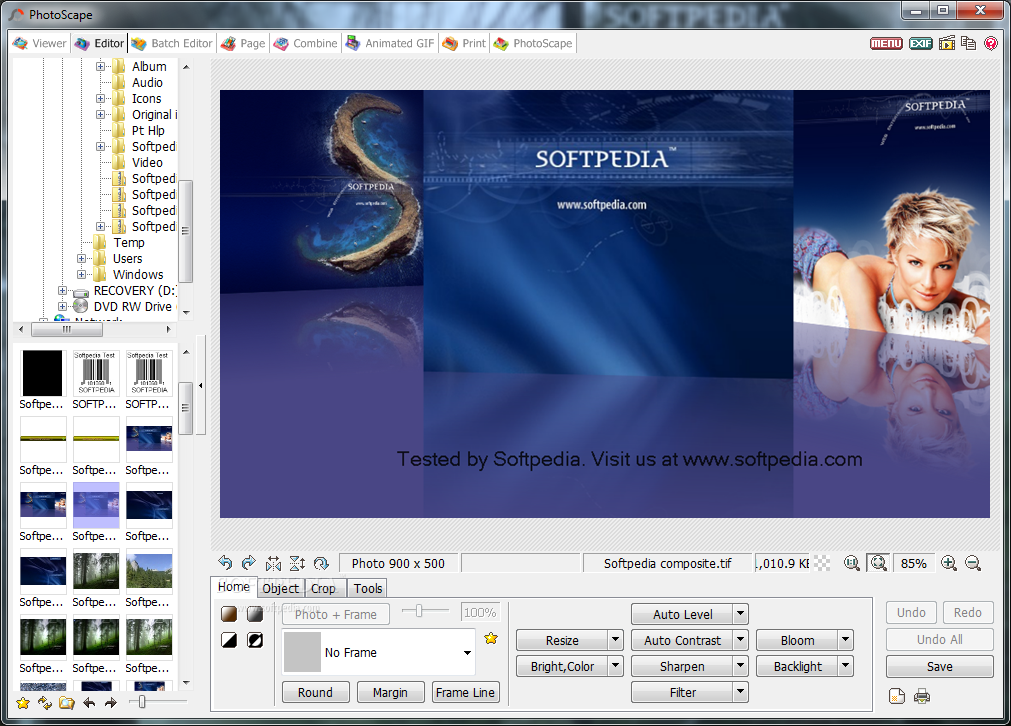This screenshot has width=1011, height=726.
Task: Switch to the Object tab
Action: pos(280,588)
